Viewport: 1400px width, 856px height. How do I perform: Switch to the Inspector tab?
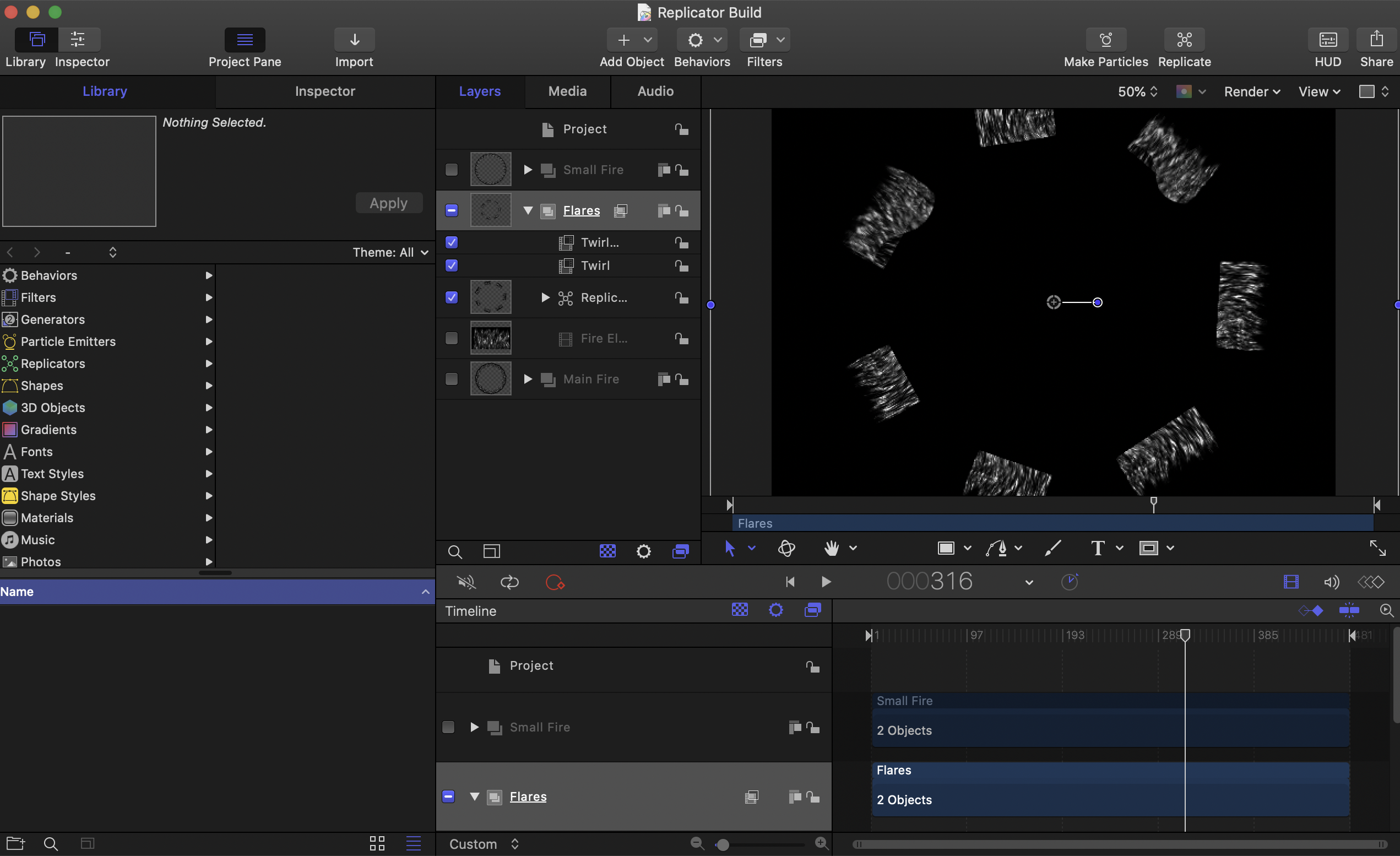point(325,91)
